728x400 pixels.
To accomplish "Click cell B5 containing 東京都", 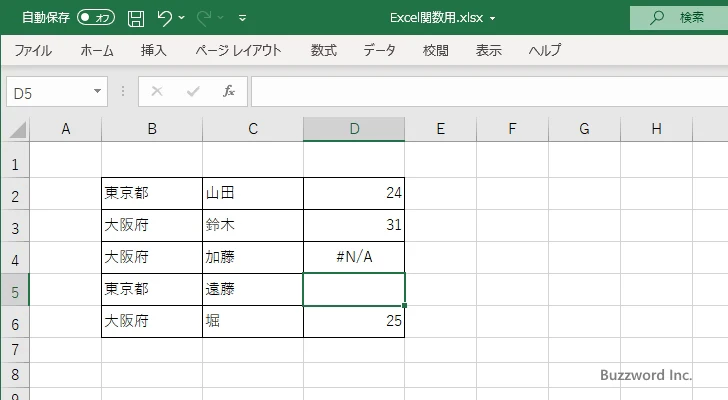I will tap(152, 290).
